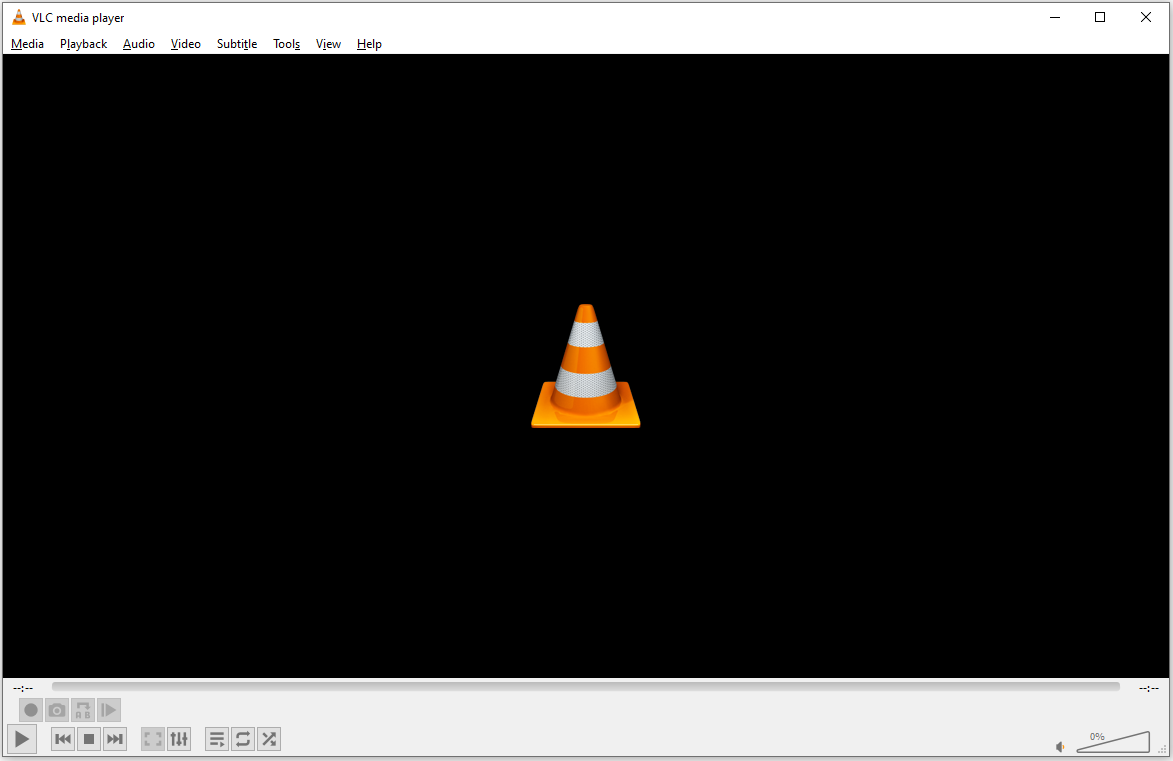This screenshot has height=761, width=1173.
Task: Open the Help menu
Action: point(370,44)
